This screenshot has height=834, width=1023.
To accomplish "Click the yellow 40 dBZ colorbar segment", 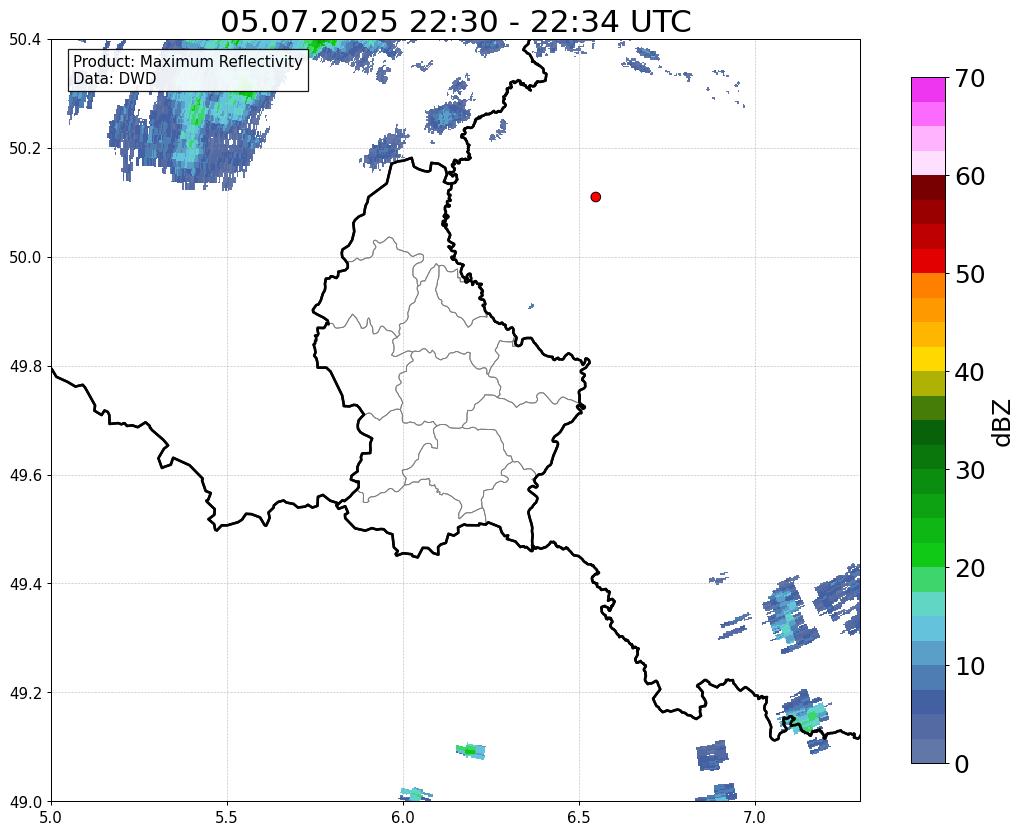I will click(928, 359).
